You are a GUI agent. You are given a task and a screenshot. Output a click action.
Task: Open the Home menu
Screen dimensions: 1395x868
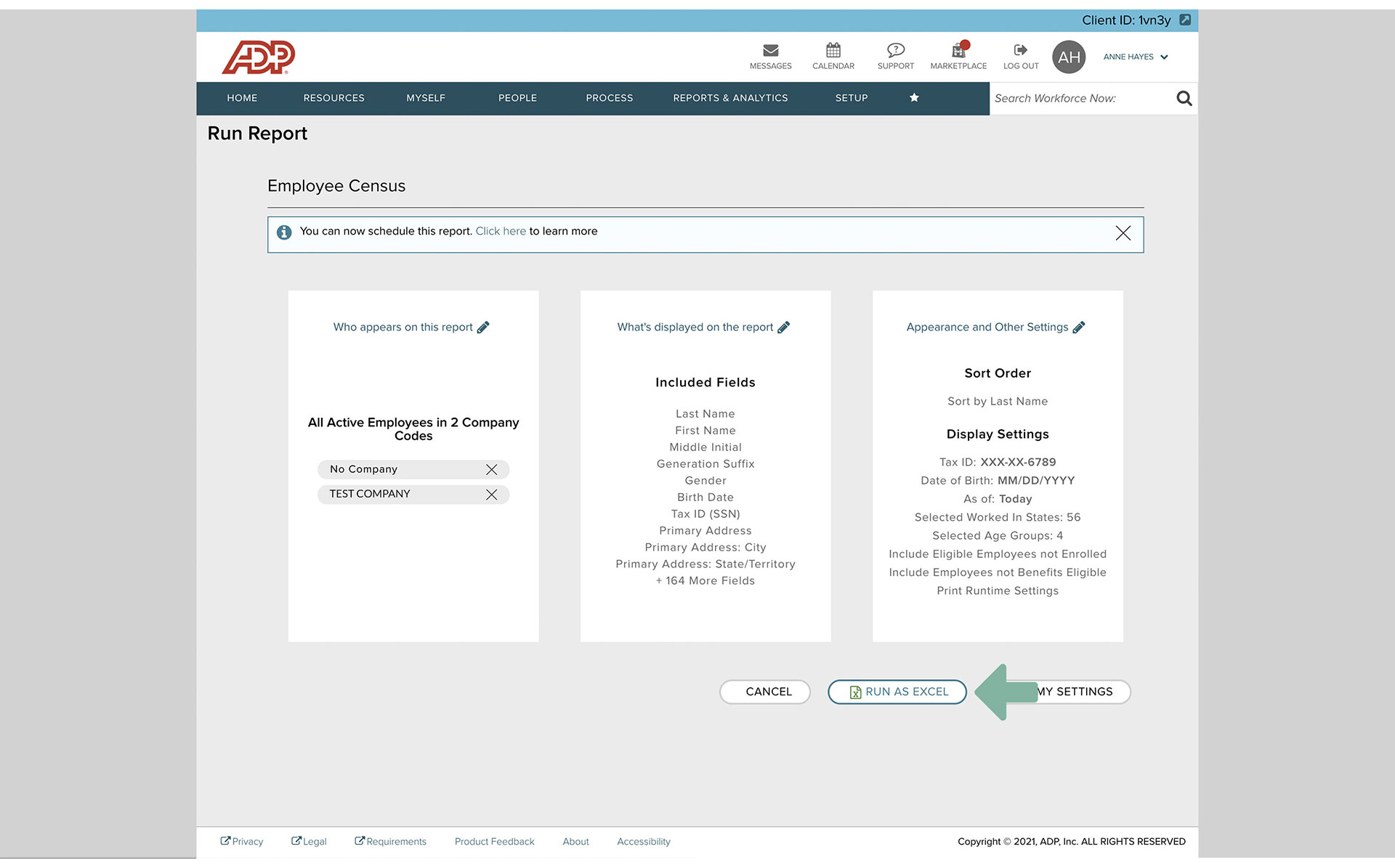(x=242, y=98)
